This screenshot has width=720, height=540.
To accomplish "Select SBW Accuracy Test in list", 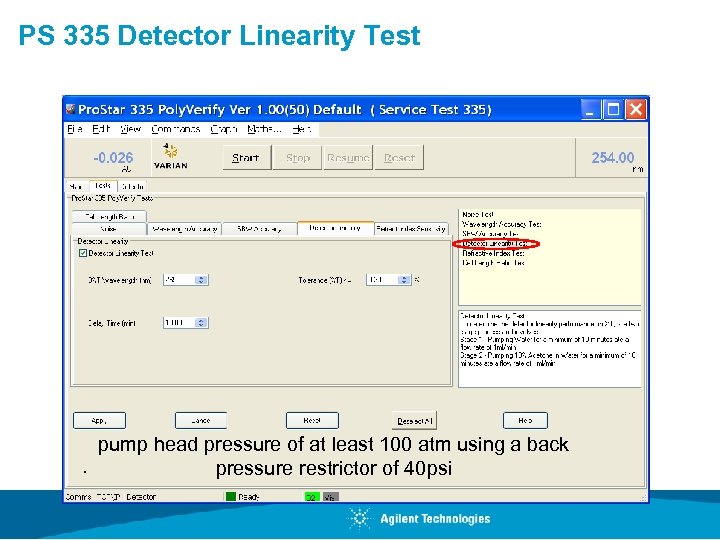I will pyautogui.click(x=490, y=234).
